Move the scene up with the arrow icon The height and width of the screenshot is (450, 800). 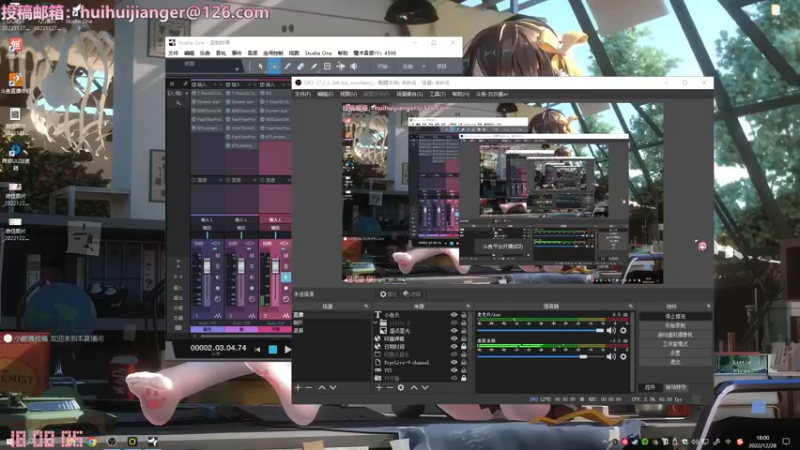pos(322,388)
